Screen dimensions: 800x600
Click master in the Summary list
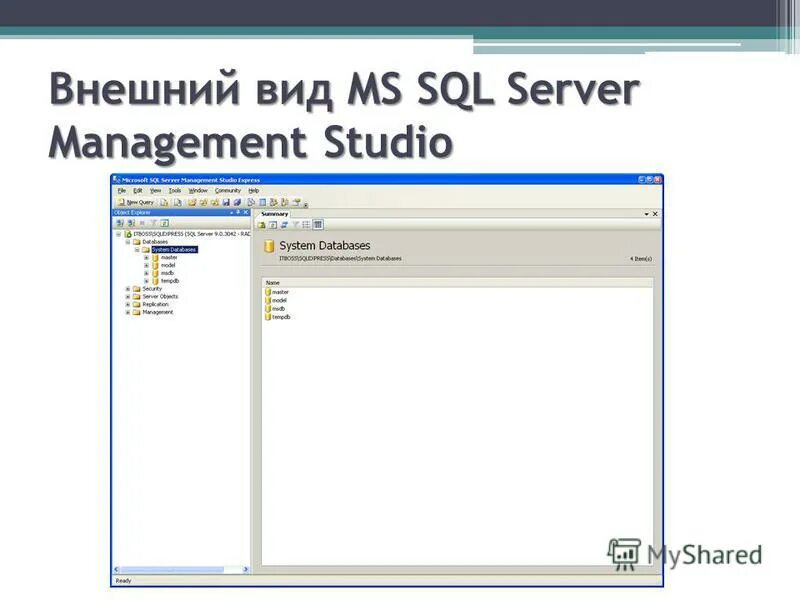(x=277, y=292)
